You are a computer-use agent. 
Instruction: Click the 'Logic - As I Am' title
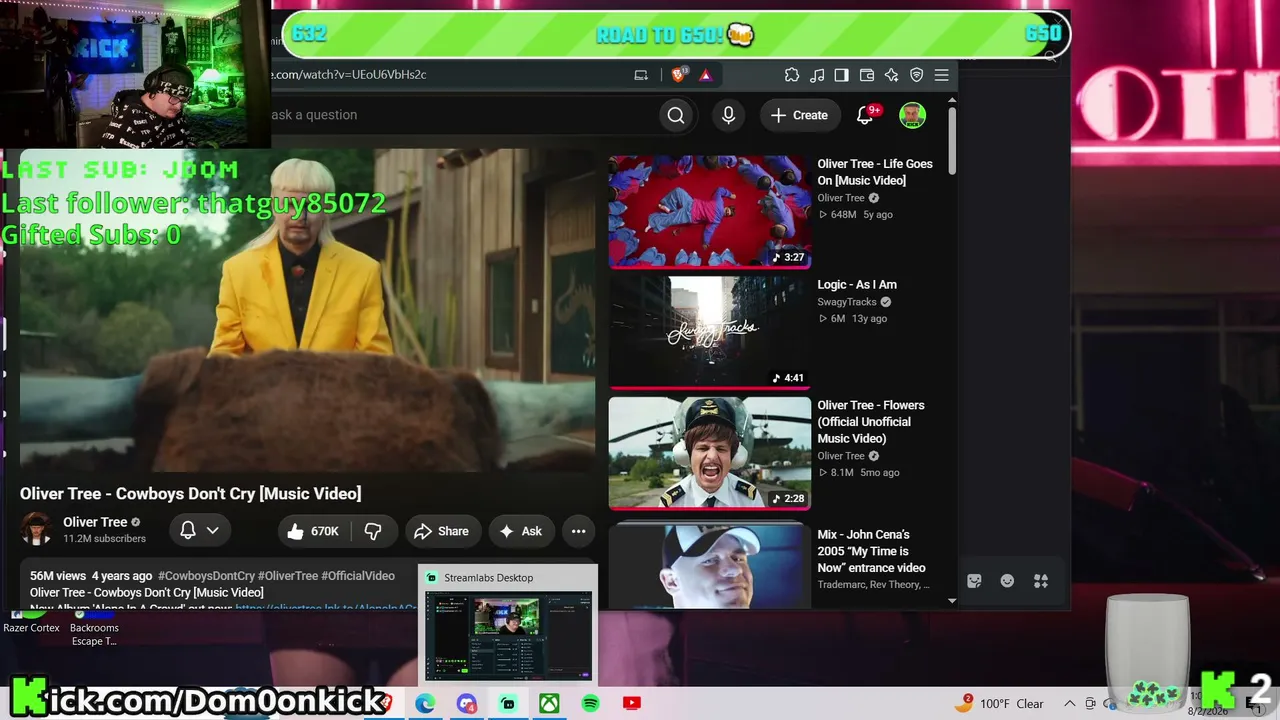click(x=857, y=285)
